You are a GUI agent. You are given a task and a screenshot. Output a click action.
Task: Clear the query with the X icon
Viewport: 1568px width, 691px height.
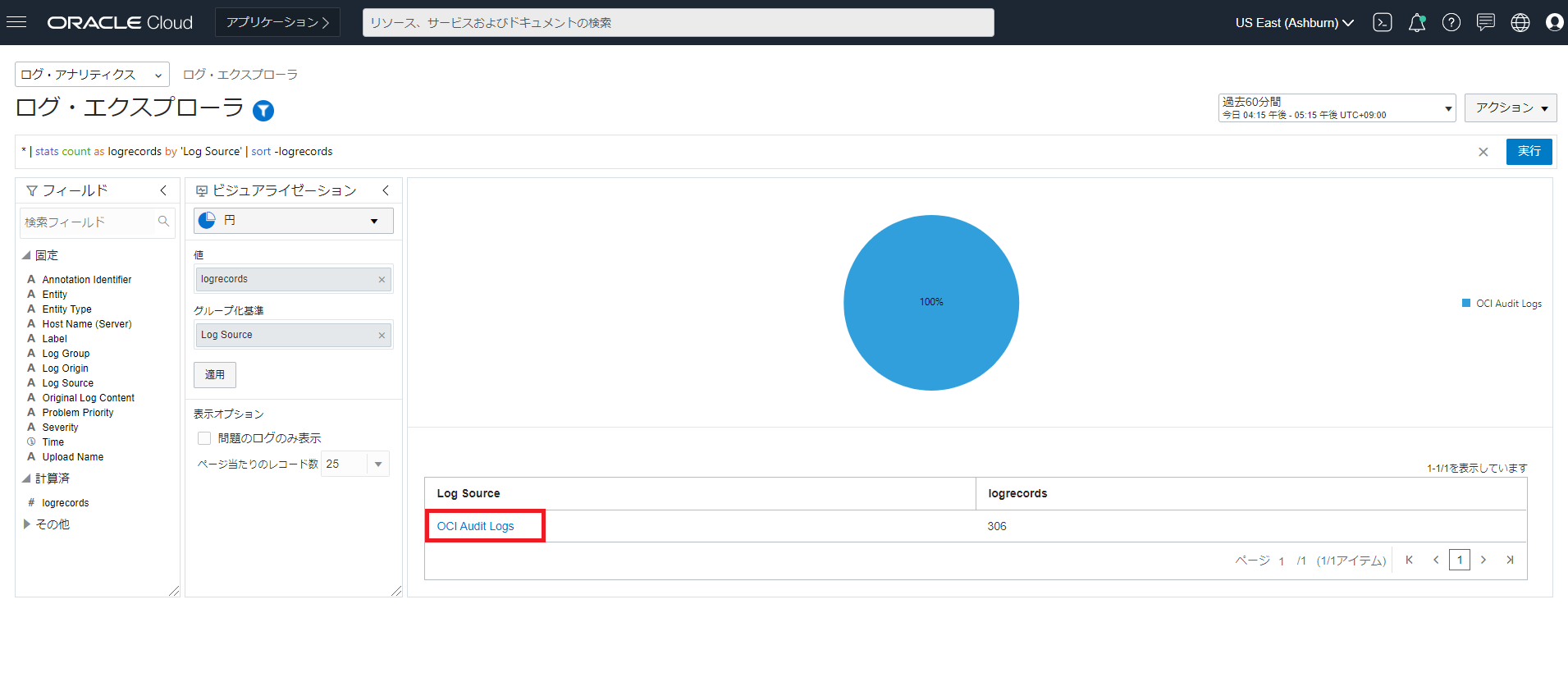pos(1483,152)
